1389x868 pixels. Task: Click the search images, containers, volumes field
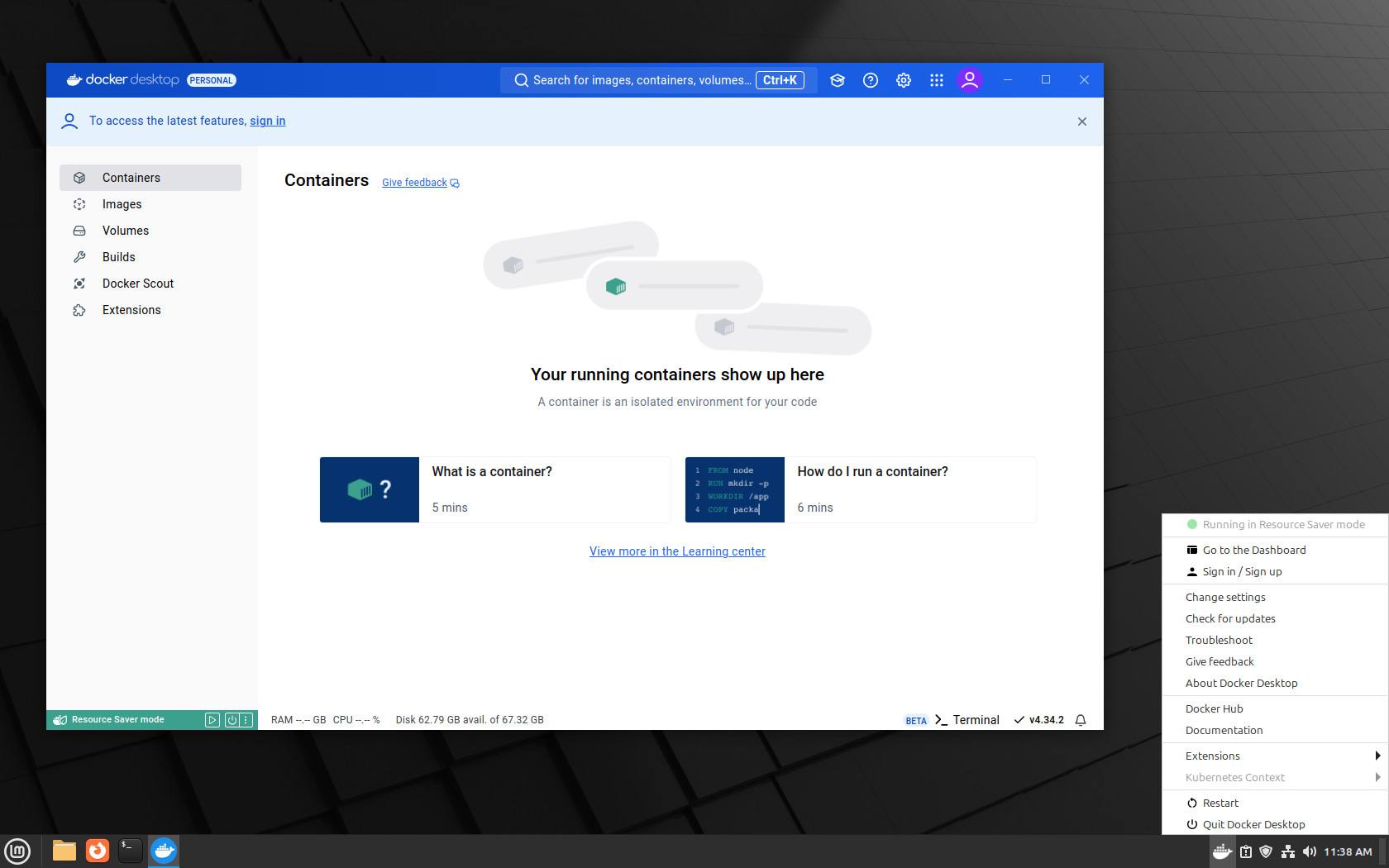coord(658,80)
